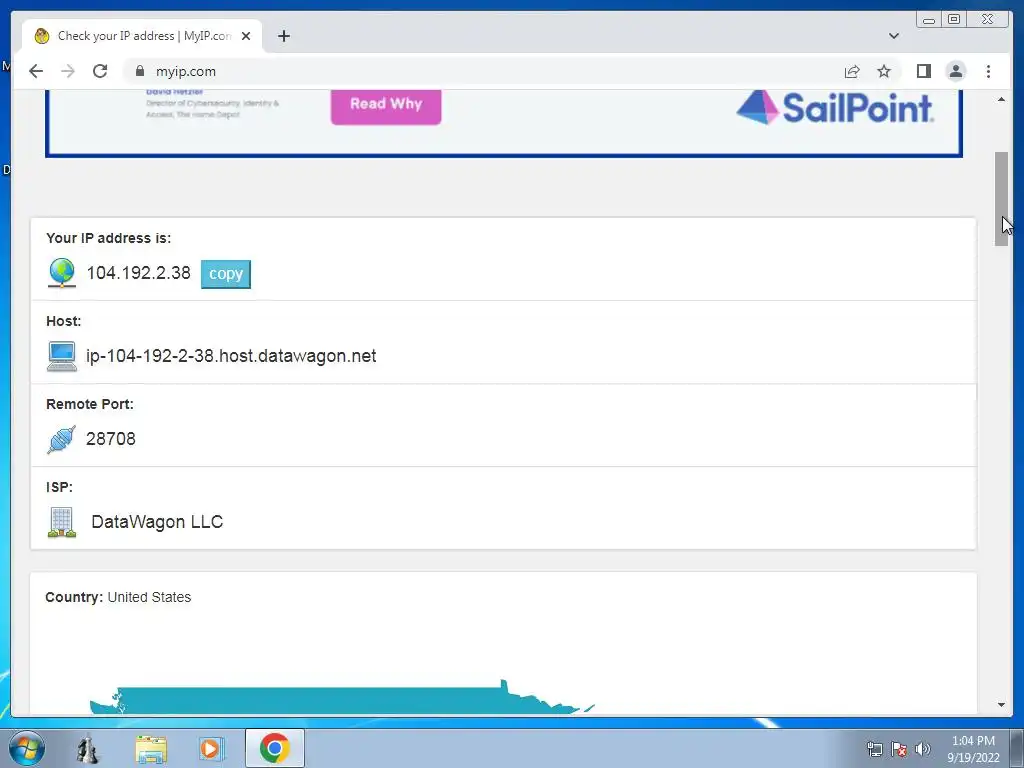This screenshot has height=768, width=1024.
Task: Click the browser forward arrow
Action: pos(68,71)
